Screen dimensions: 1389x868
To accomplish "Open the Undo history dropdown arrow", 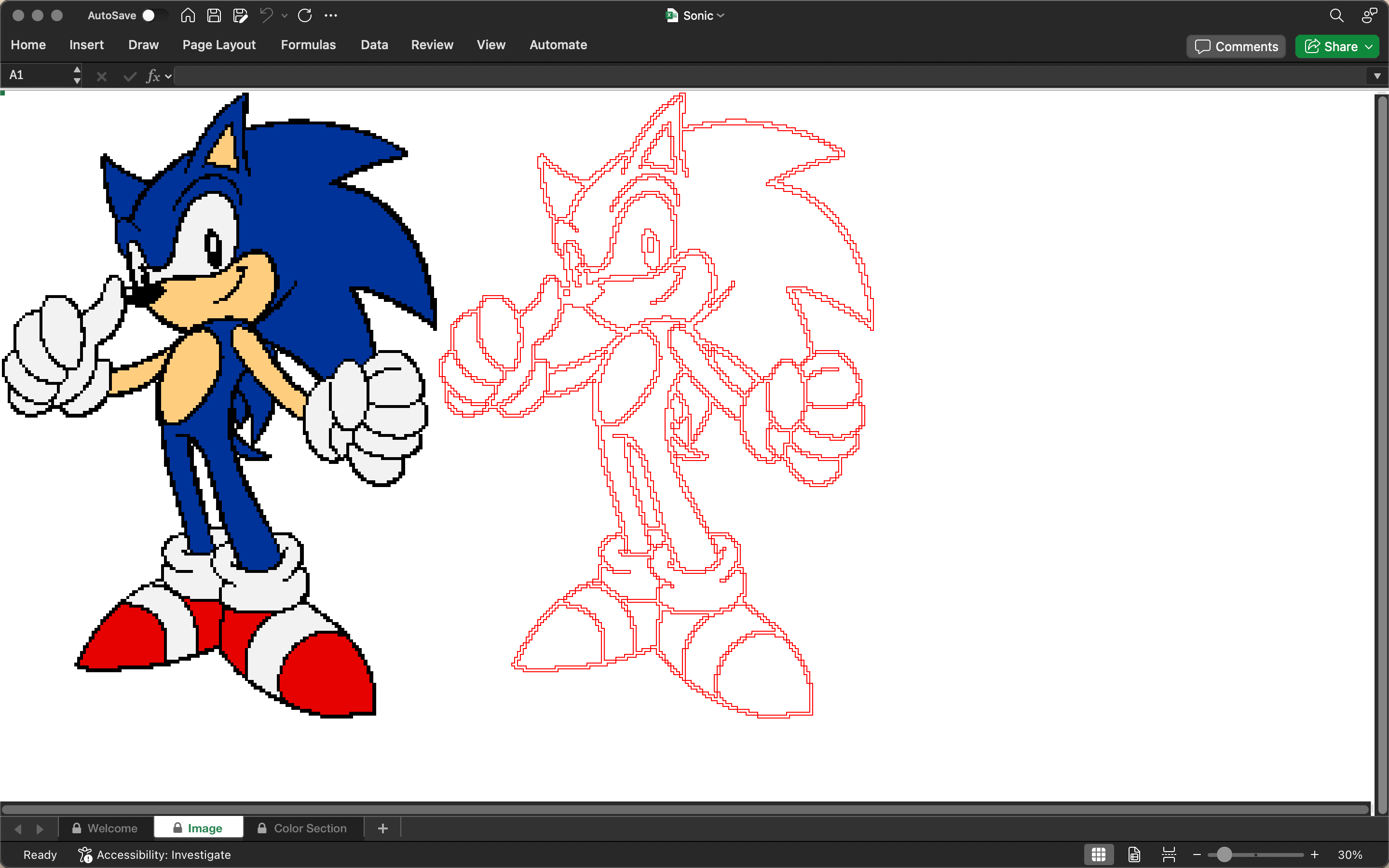I will tap(284, 16).
